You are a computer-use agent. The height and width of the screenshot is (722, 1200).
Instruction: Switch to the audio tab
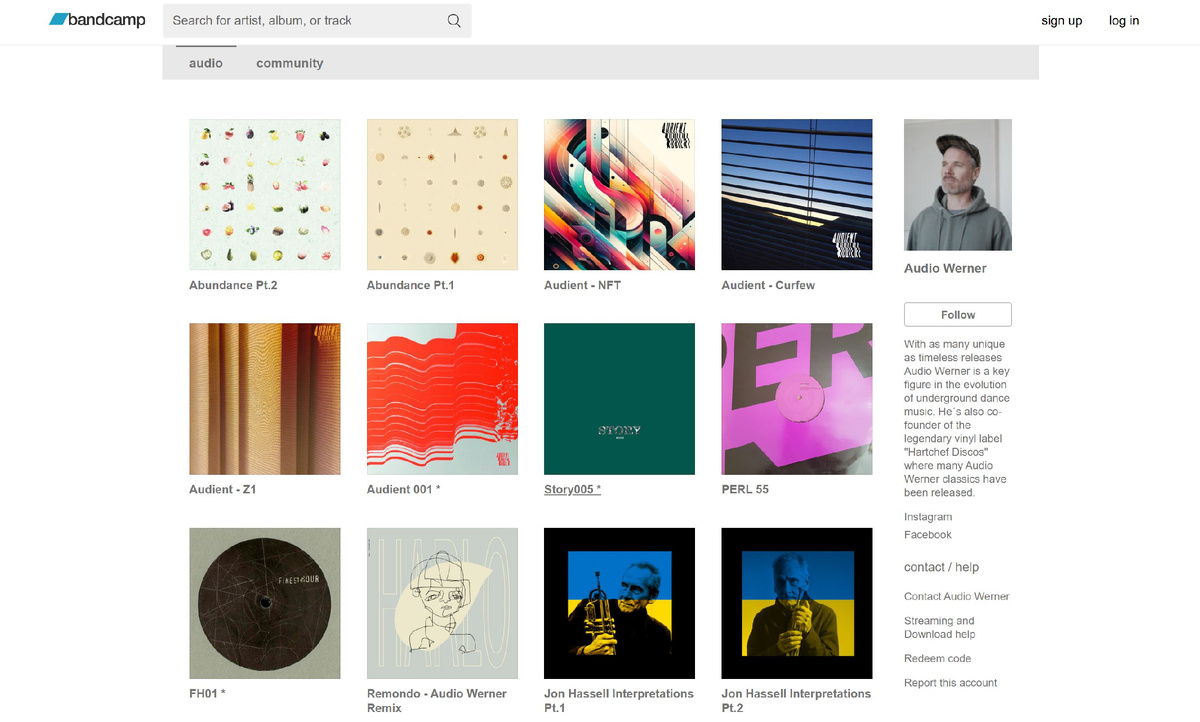[206, 63]
